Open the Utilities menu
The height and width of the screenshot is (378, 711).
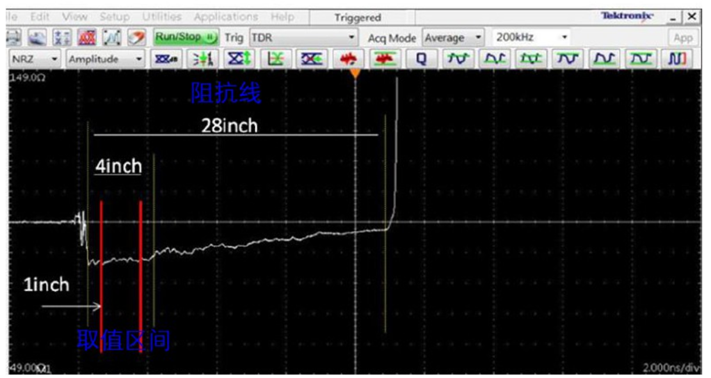click(161, 17)
